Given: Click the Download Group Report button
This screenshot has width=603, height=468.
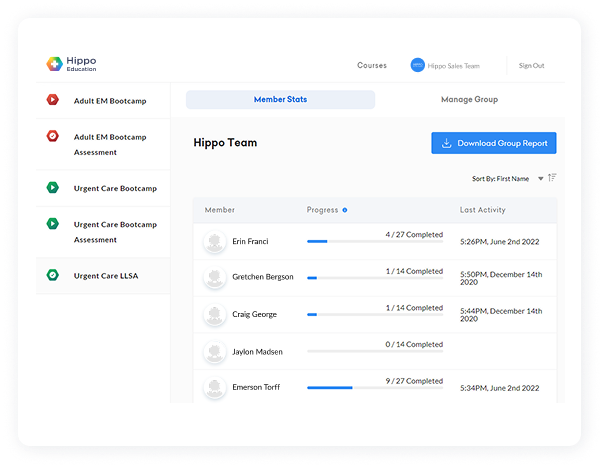Looking at the screenshot, I should pos(494,143).
